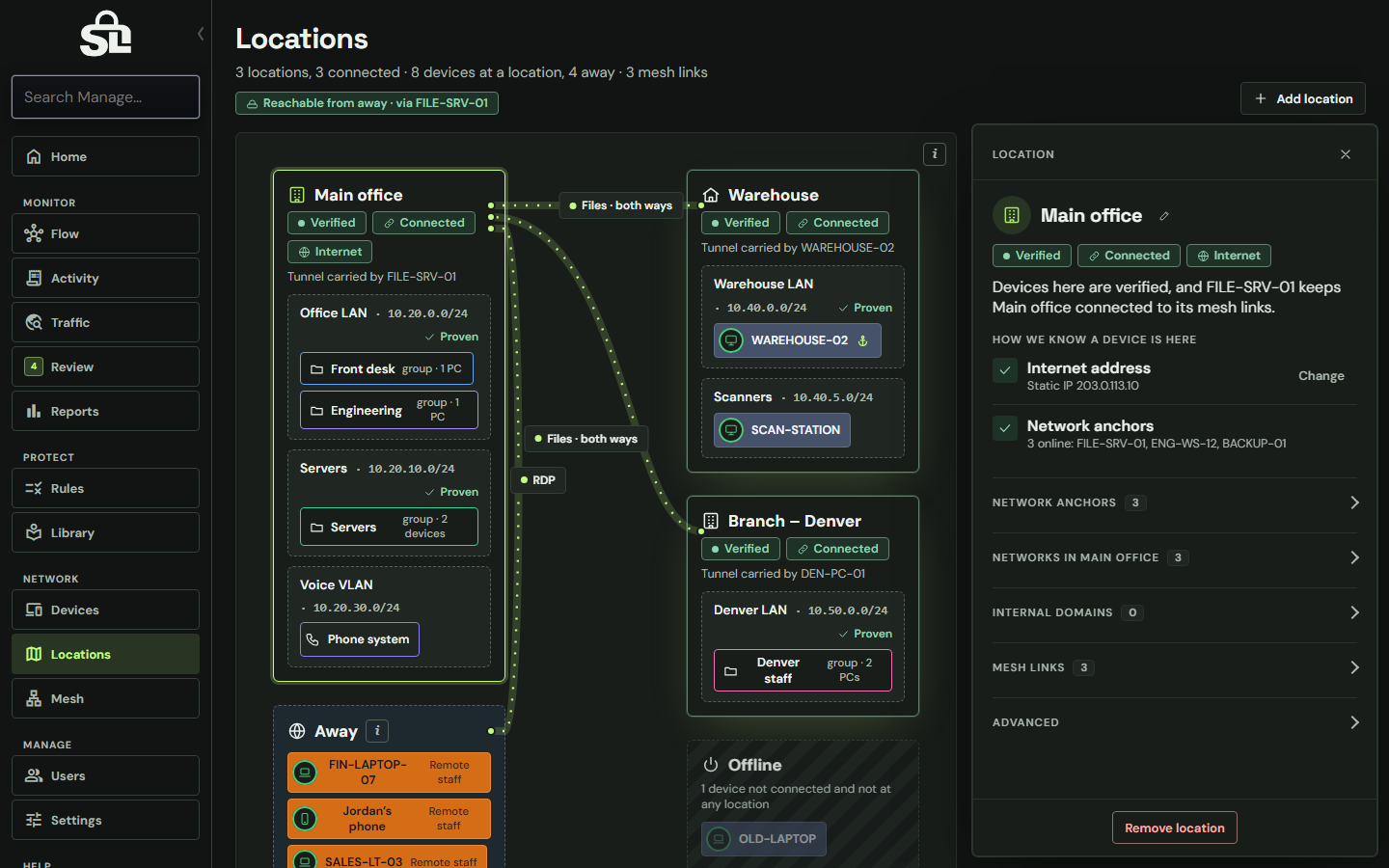Click Change next to Internet address
This screenshot has height=868, width=1389.
click(1321, 376)
